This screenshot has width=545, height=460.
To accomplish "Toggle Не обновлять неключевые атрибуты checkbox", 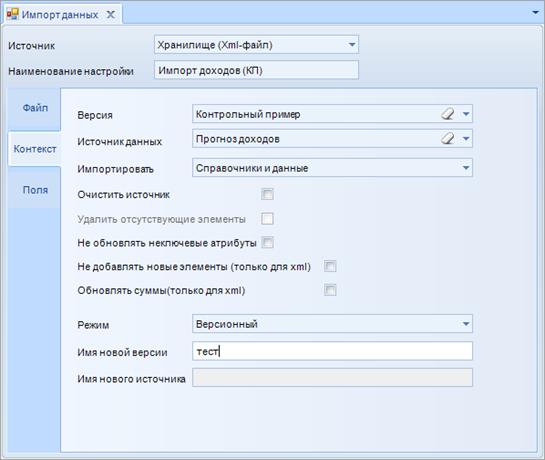I will pyautogui.click(x=267, y=242).
